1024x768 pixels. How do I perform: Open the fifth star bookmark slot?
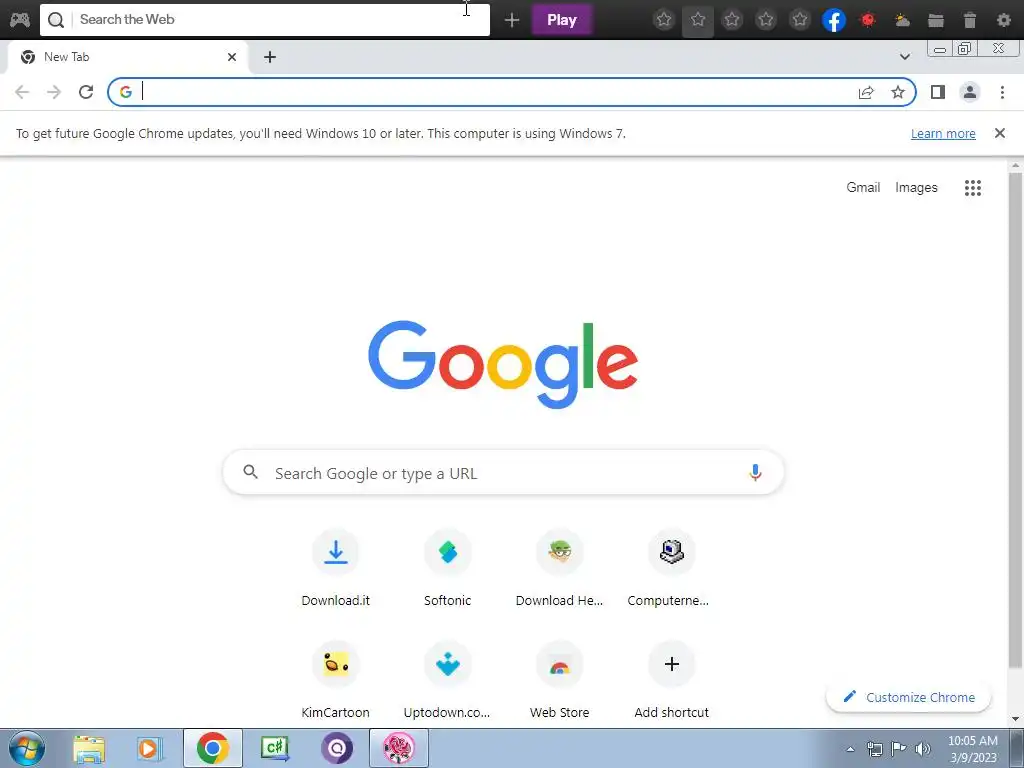(800, 20)
